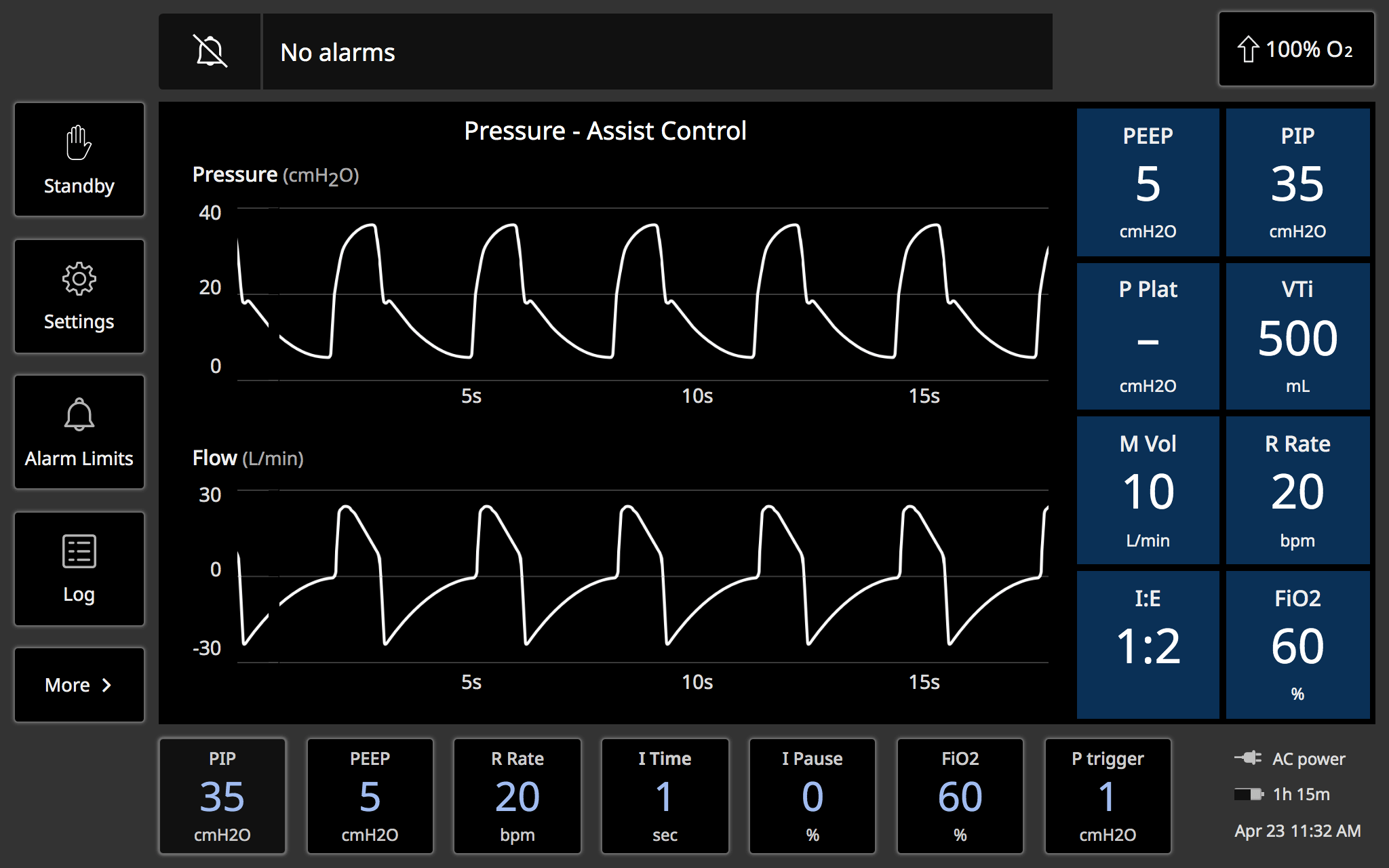Viewport: 1389px width, 868px height.
Task: Select the I Time 1 sec setting
Action: [665, 795]
